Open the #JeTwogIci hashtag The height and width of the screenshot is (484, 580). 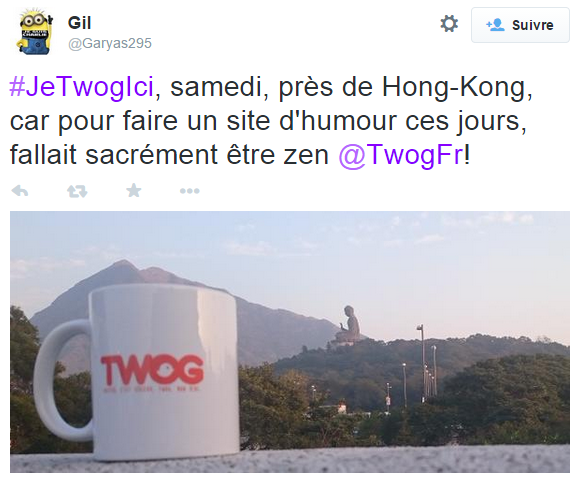pos(81,87)
